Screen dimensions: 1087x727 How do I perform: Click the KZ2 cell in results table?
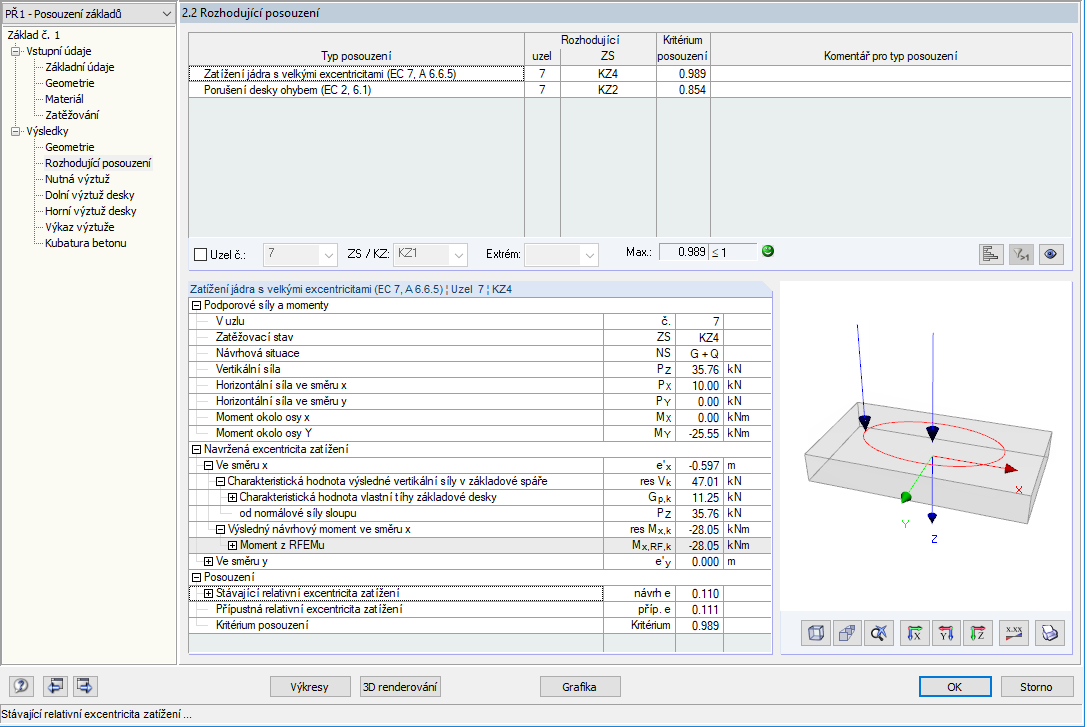(x=608, y=90)
